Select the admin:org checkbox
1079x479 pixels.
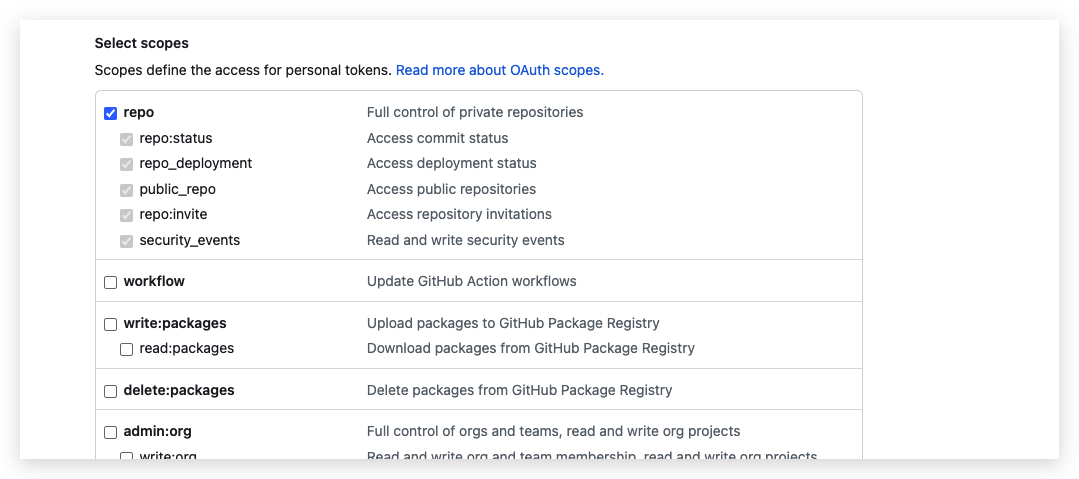pos(111,432)
